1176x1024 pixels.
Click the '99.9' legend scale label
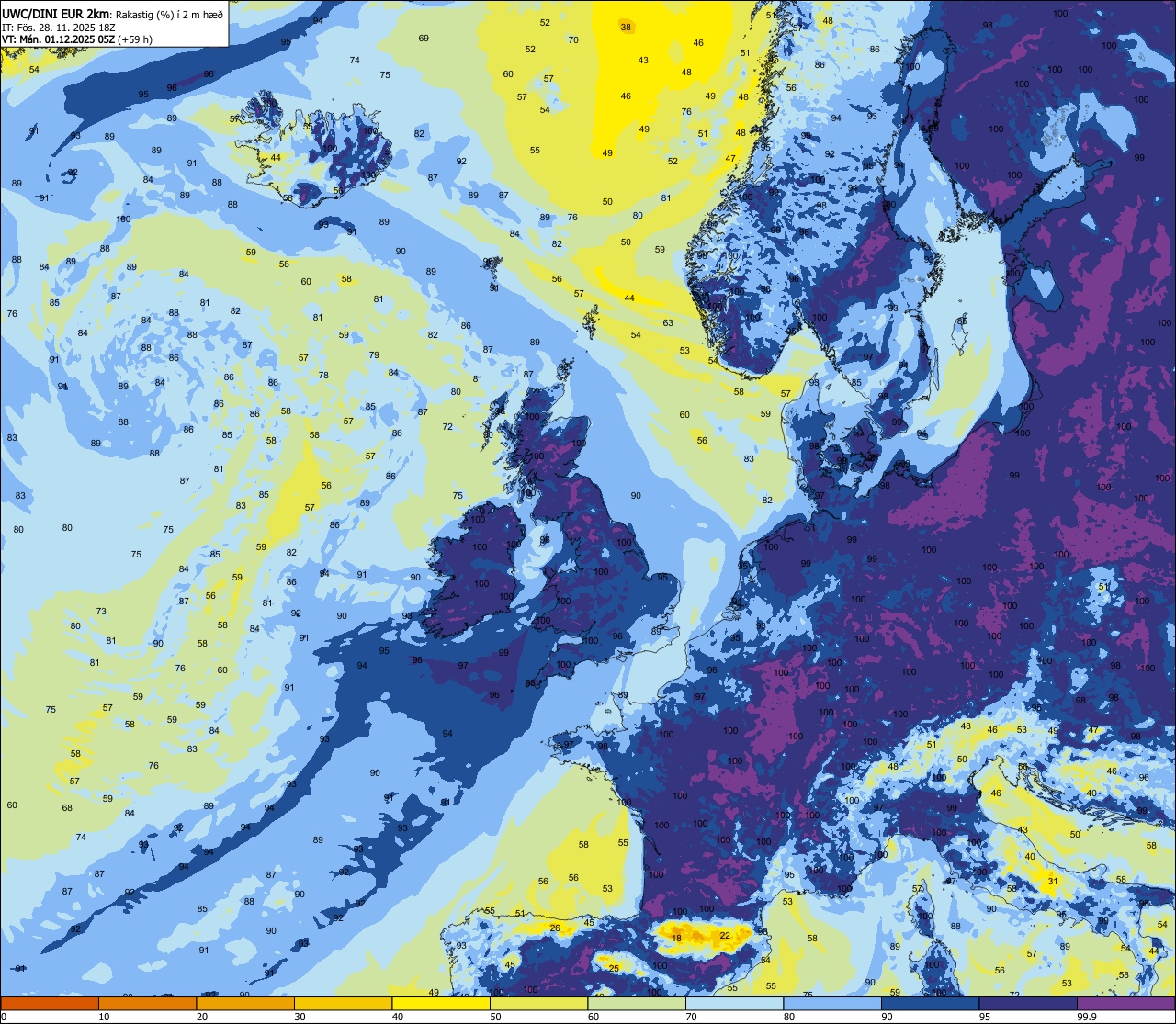point(1088,1017)
